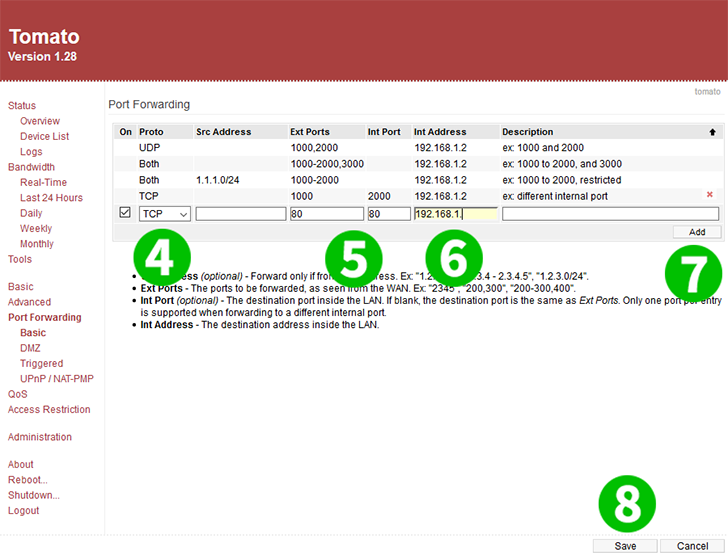Click the Port Forwarding menu item
Screen dimensions: 728x556
pyautogui.click(x=45, y=317)
